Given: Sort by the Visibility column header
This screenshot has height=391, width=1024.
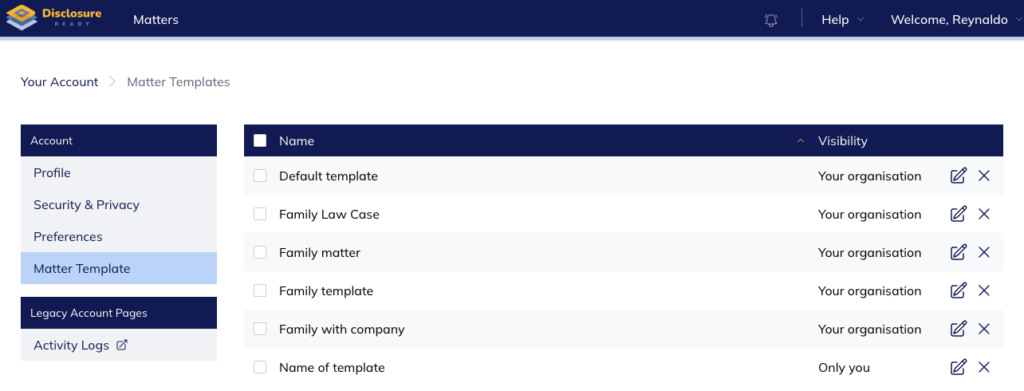Looking at the screenshot, I should tap(842, 141).
